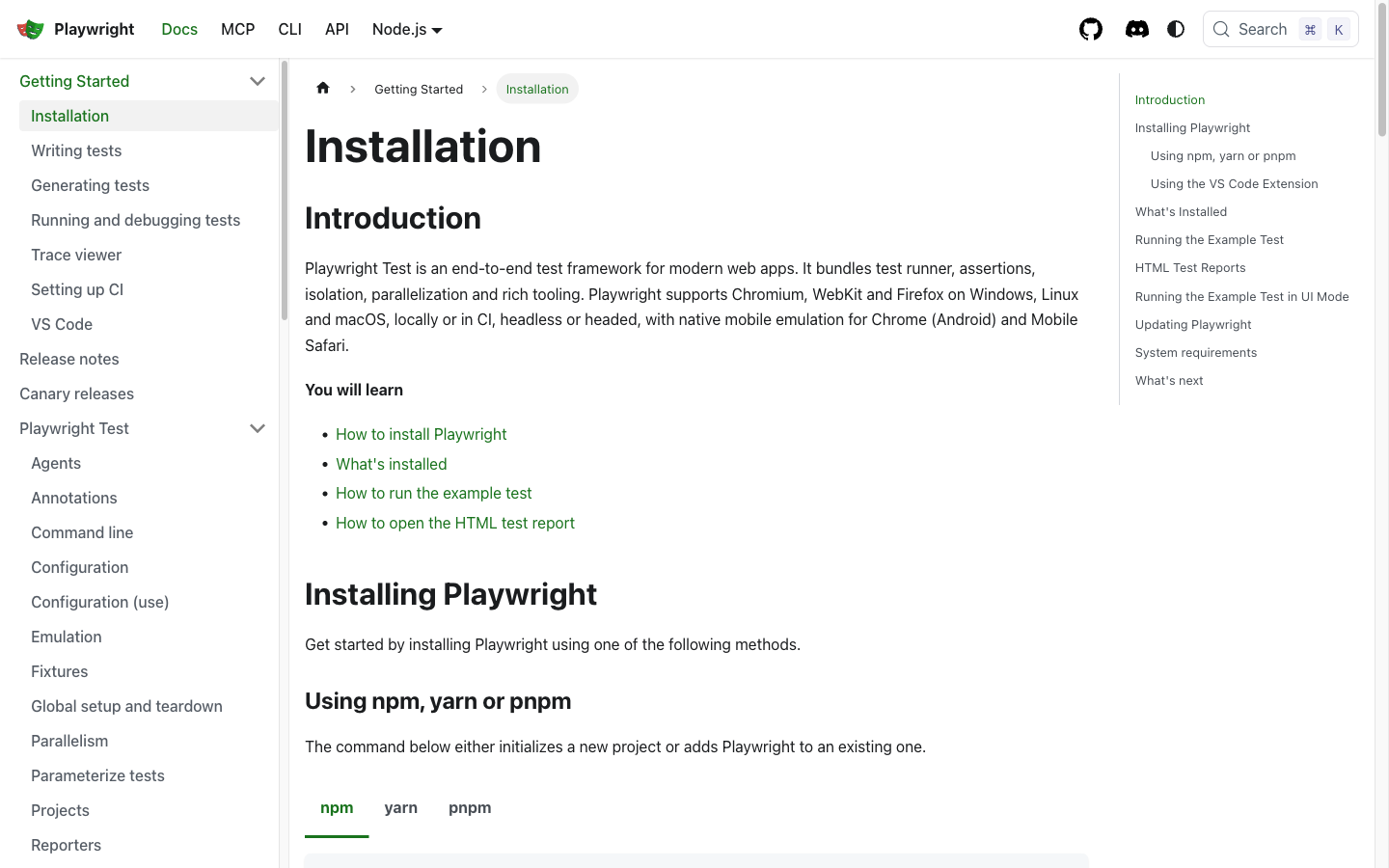The width and height of the screenshot is (1389, 868).
Task: Open Writing tests in sidebar
Action: [x=76, y=150]
